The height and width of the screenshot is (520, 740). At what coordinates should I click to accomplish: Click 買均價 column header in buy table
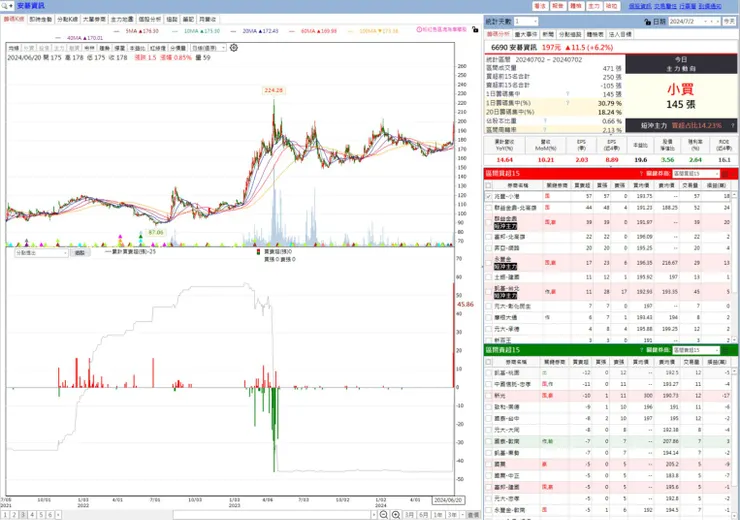641,185
